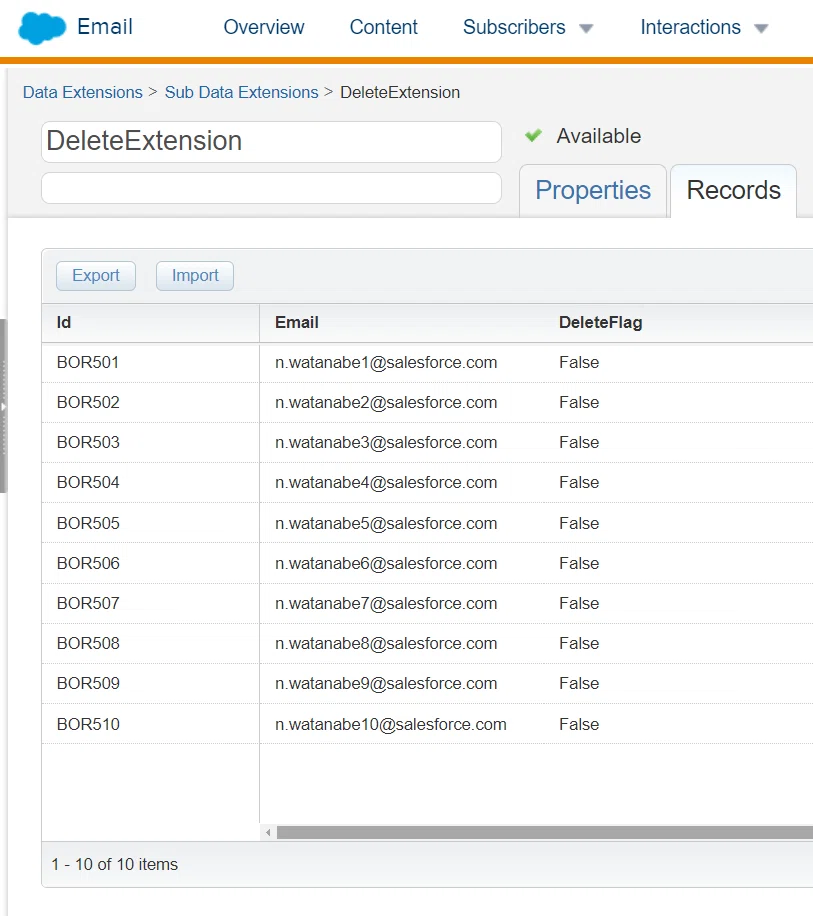The height and width of the screenshot is (916, 813).
Task: Click email n.watanabe3@salesforce.com
Action: pyautogui.click(x=386, y=443)
